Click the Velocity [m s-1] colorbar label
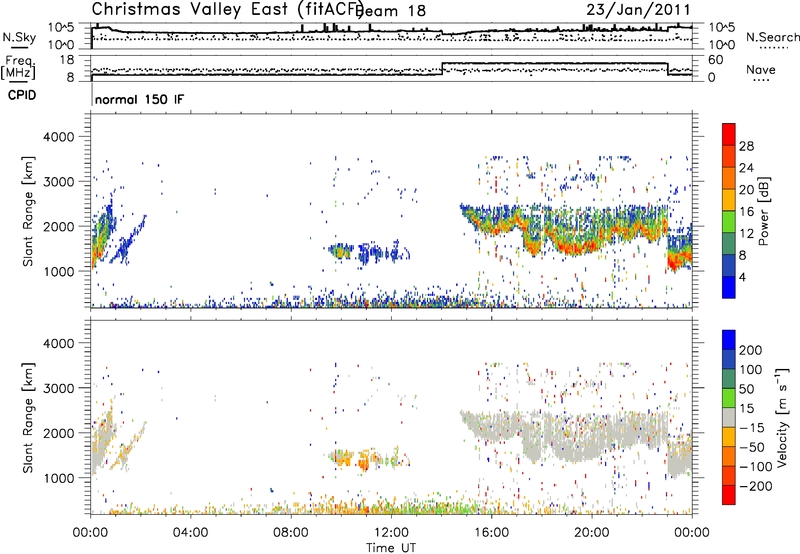Screen dimensions: 800x554 click(x=782, y=417)
